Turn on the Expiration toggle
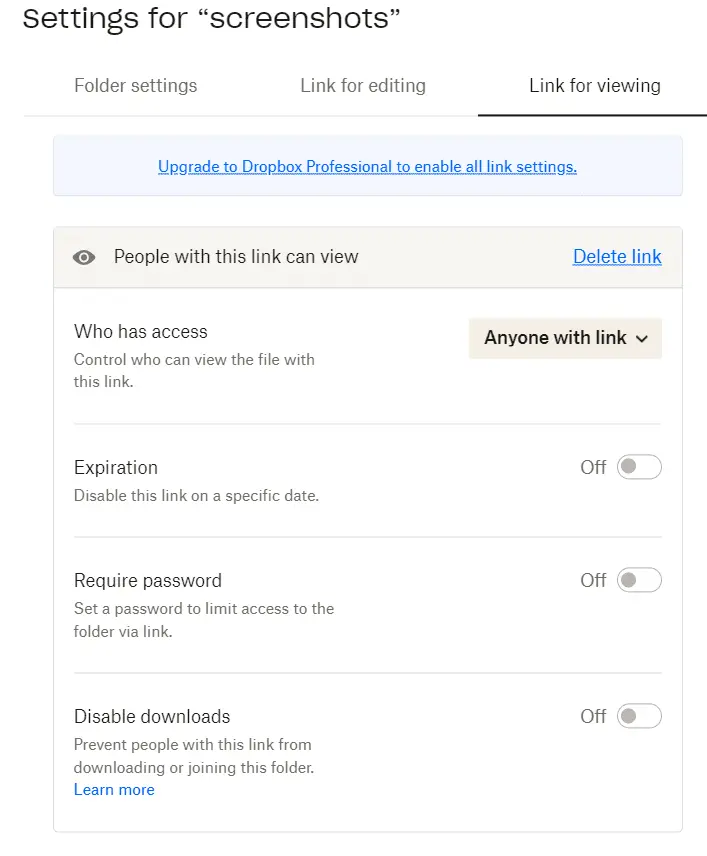The image size is (707, 856). pos(640,467)
